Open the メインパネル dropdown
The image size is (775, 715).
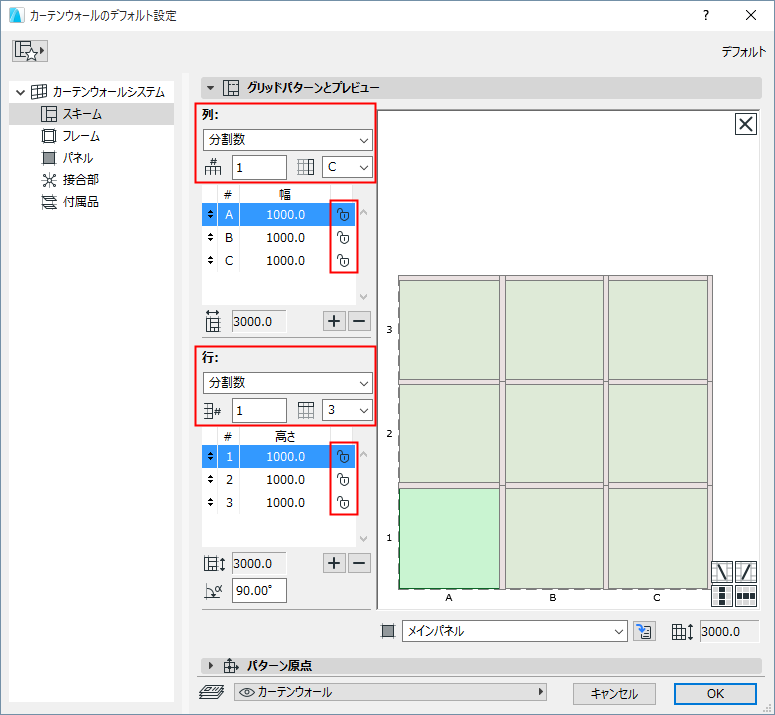point(515,631)
